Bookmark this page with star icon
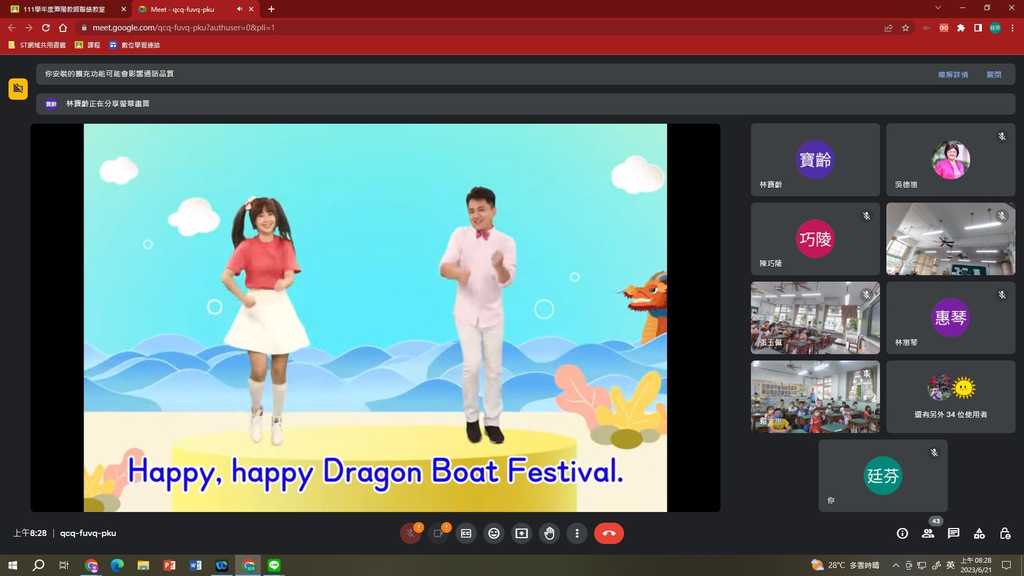 [905, 27]
